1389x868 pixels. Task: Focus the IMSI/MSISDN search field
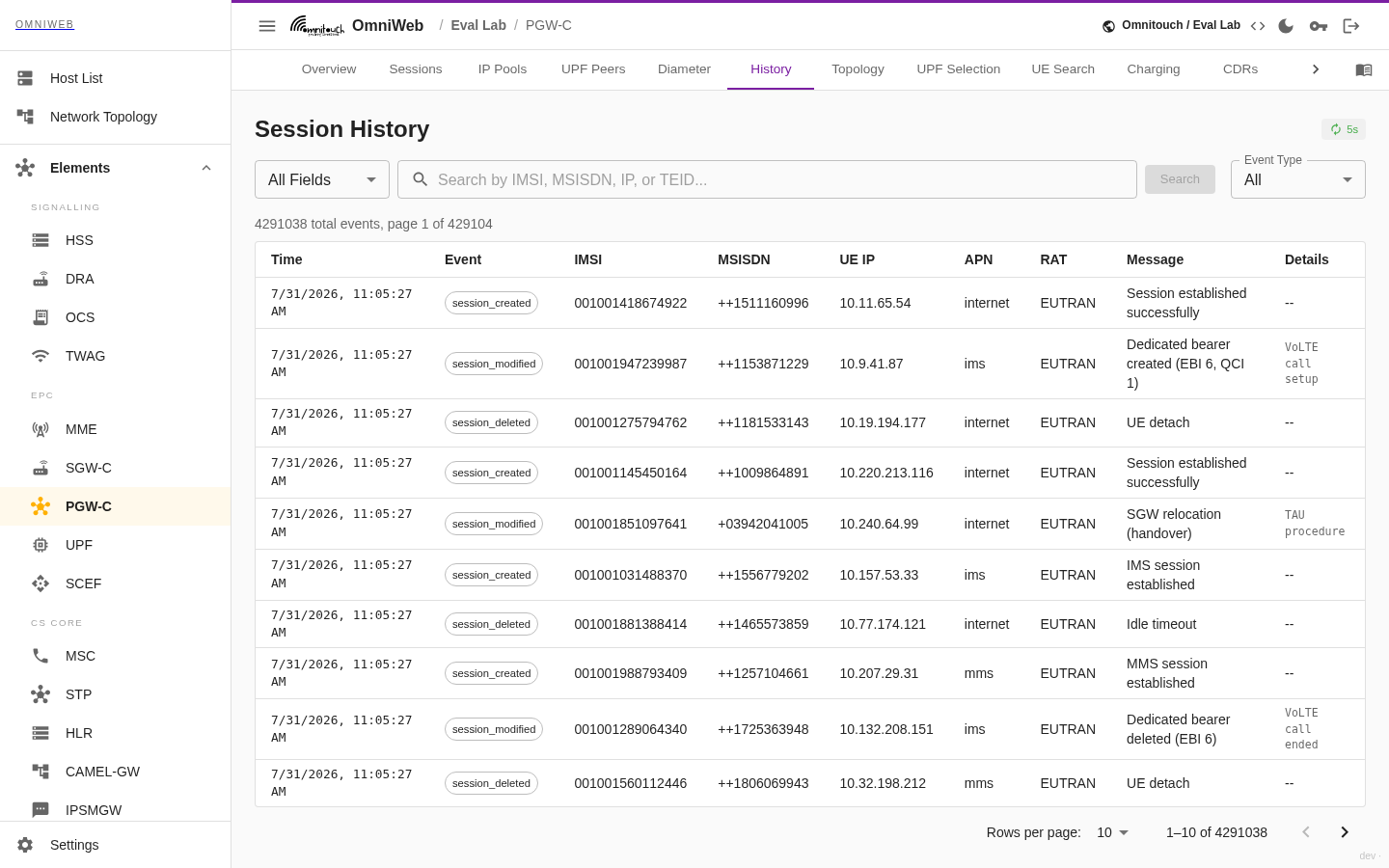767,179
